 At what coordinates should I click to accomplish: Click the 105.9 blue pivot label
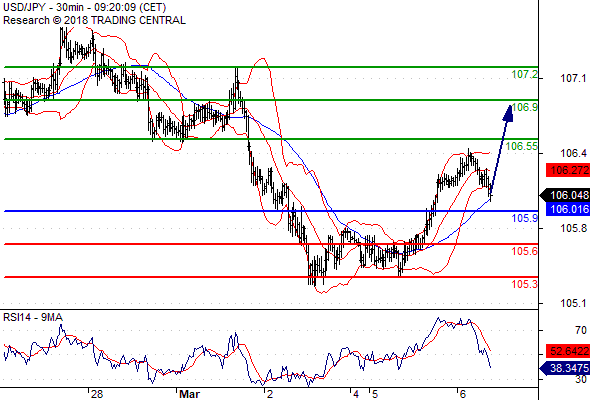(x=525, y=218)
